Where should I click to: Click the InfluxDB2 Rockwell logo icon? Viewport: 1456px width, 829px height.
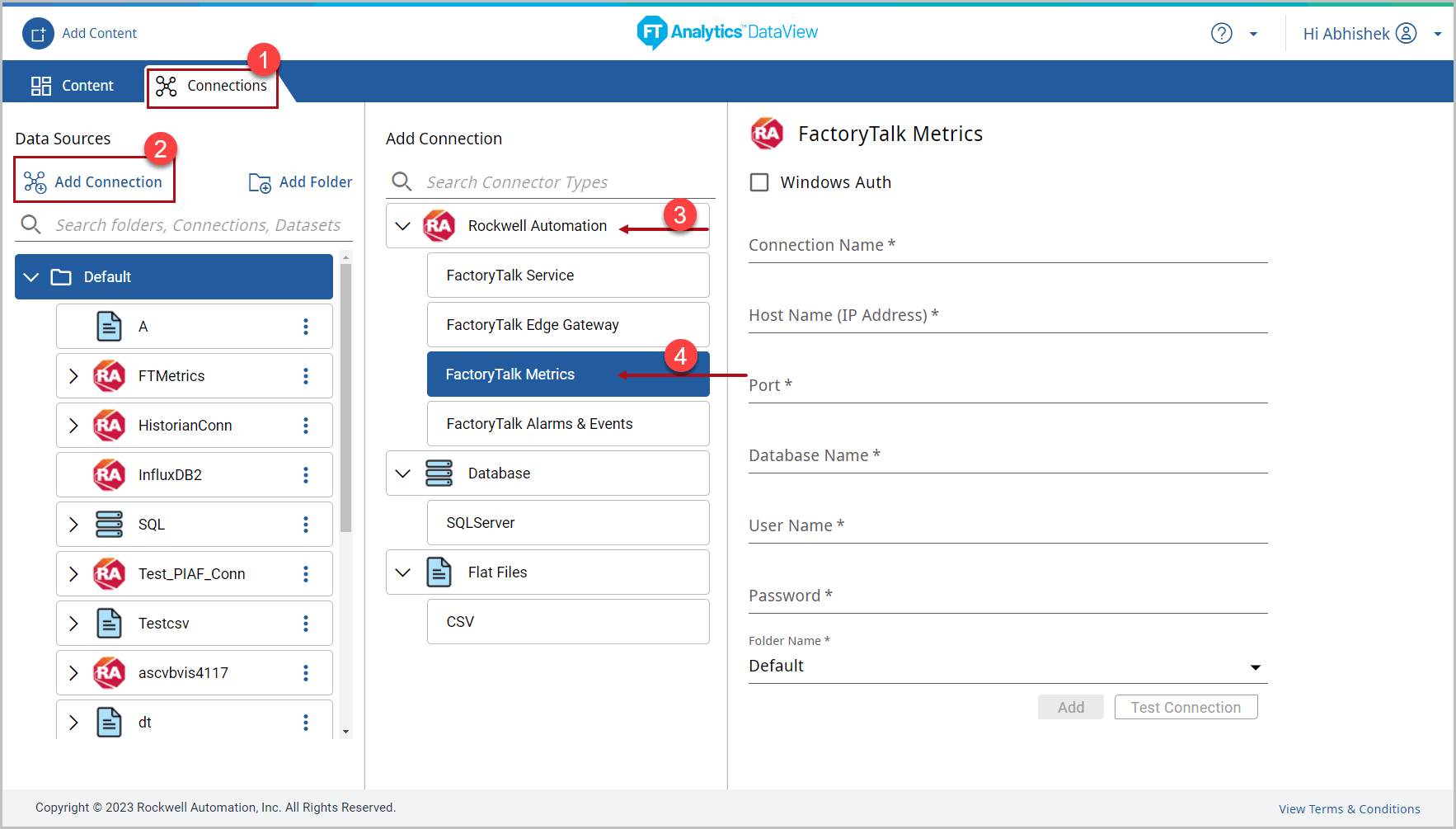pos(109,475)
